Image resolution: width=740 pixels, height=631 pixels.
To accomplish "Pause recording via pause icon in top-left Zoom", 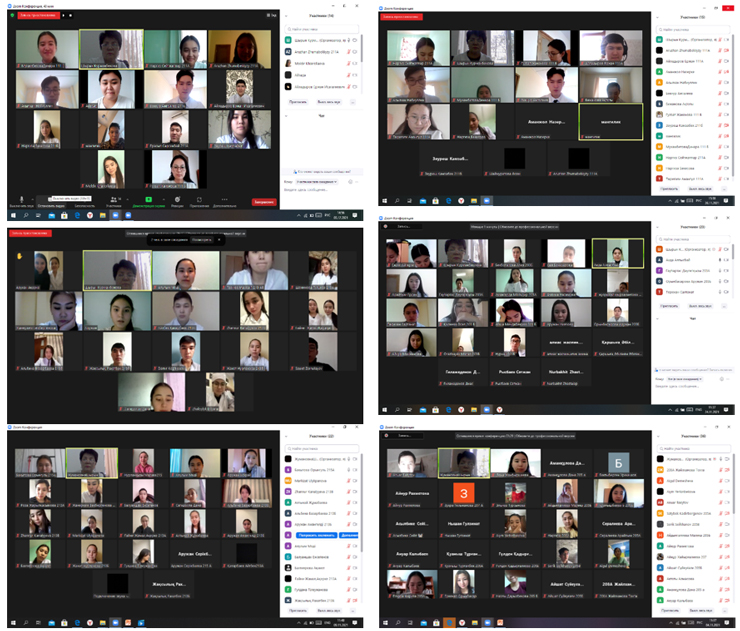I will 63,15.
